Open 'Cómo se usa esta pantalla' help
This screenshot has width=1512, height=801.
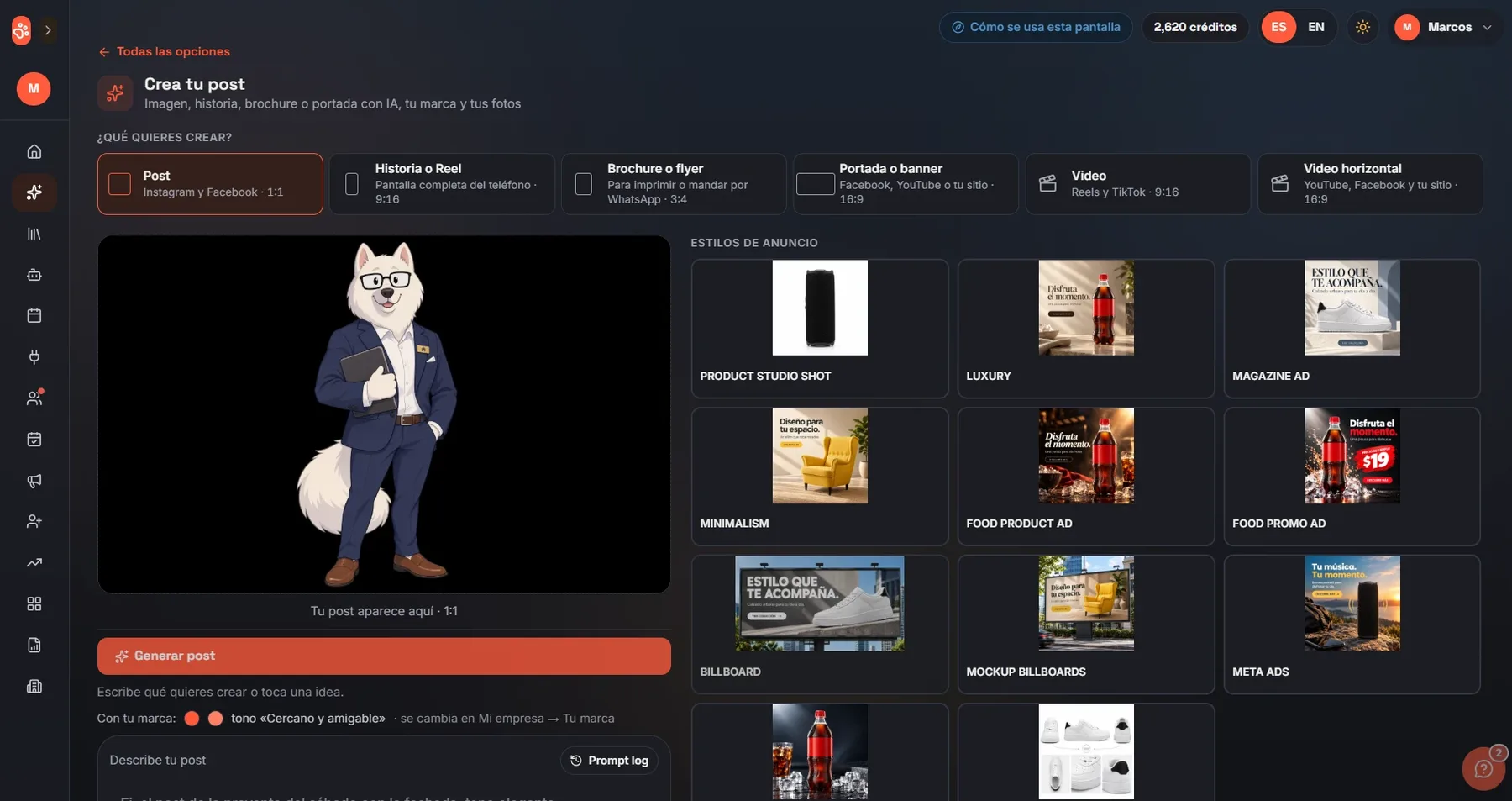[1036, 27]
